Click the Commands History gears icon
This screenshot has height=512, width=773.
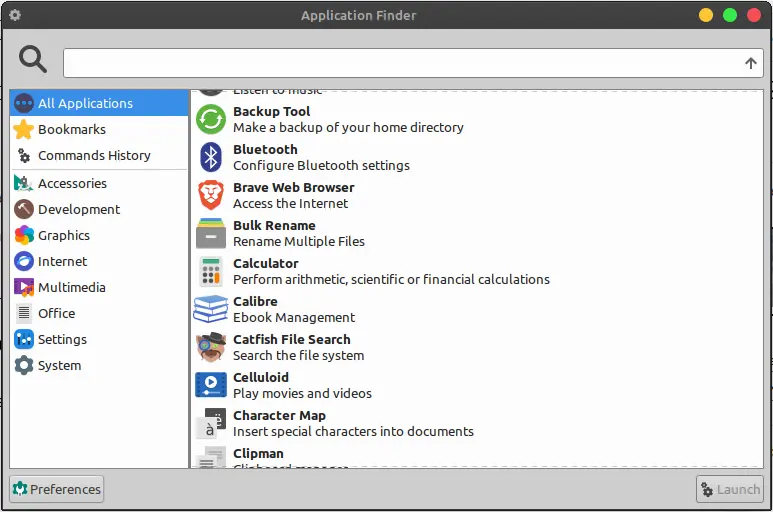[x=24, y=155]
